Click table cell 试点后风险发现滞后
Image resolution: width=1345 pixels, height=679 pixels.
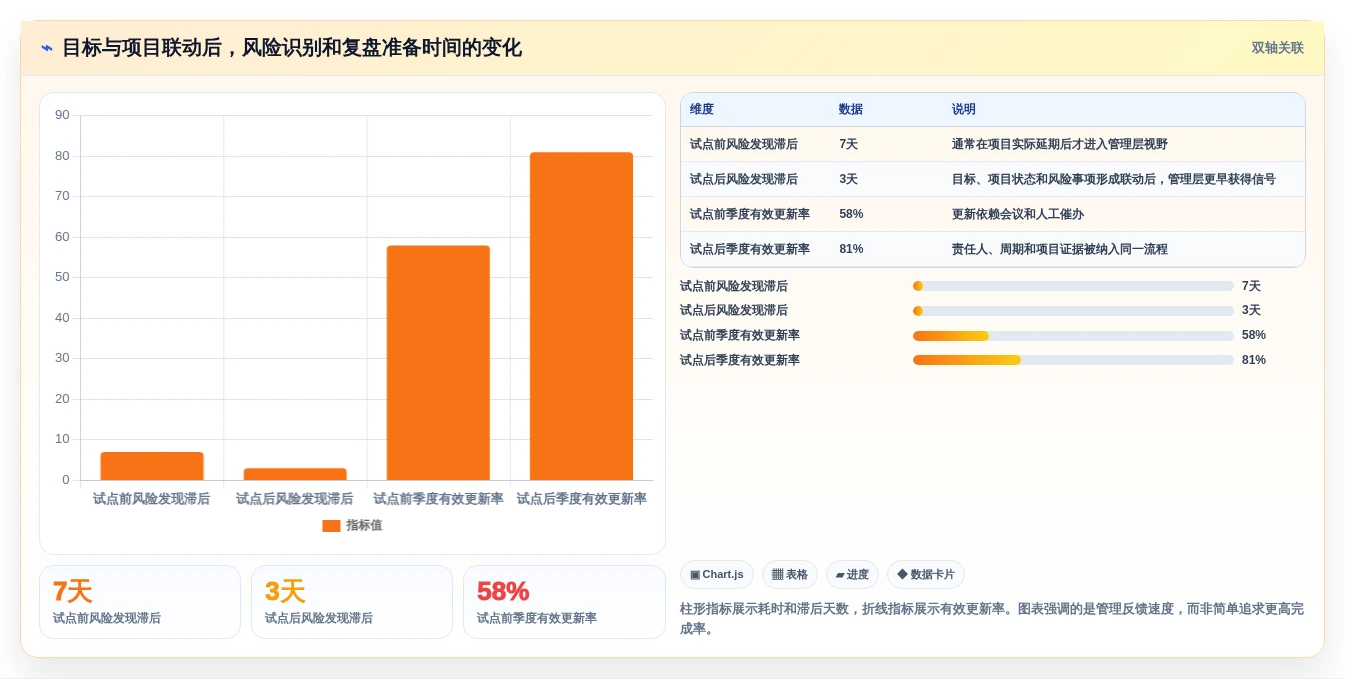coord(744,180)
